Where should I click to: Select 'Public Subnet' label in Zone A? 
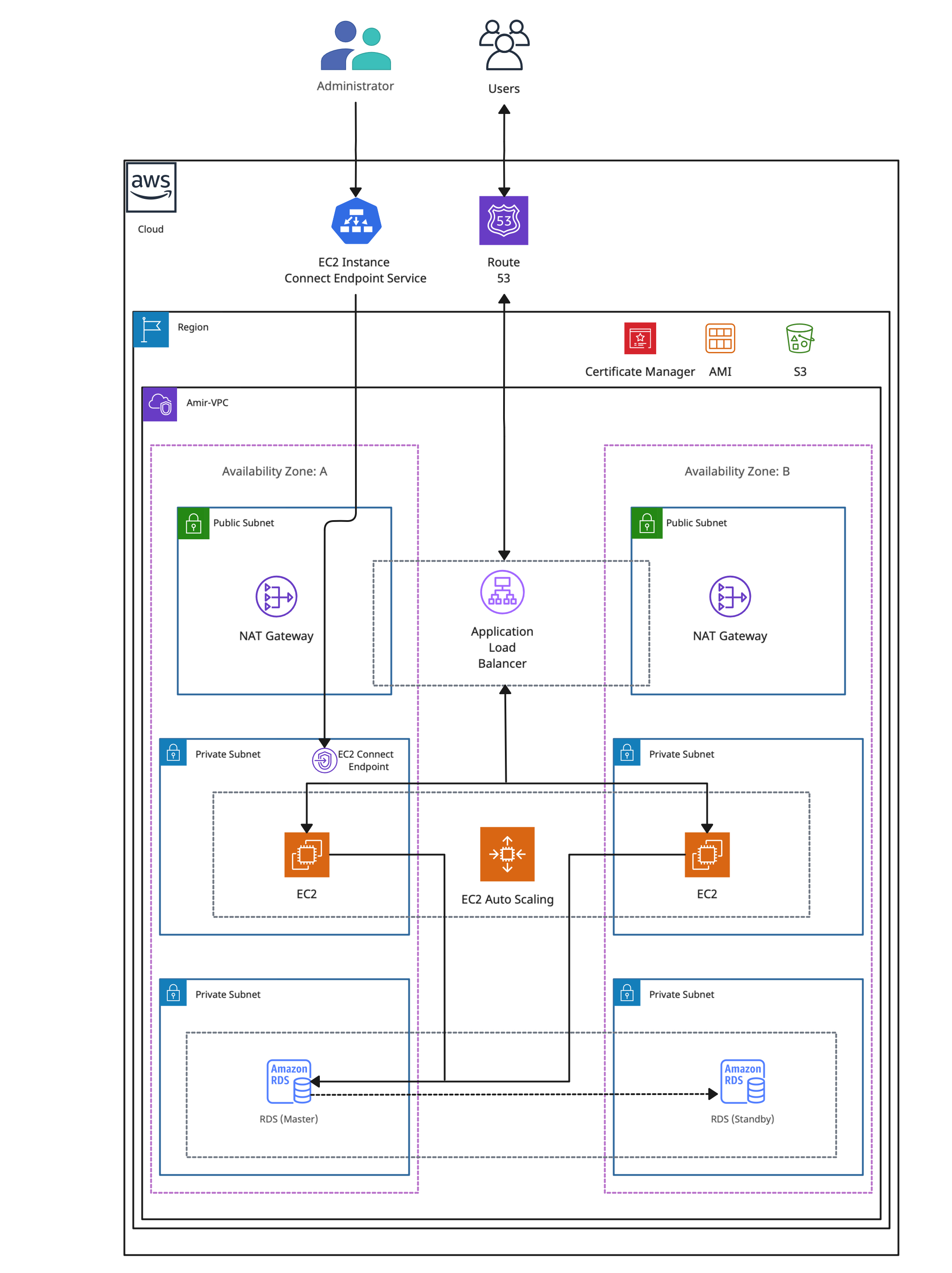coord(243,523)
